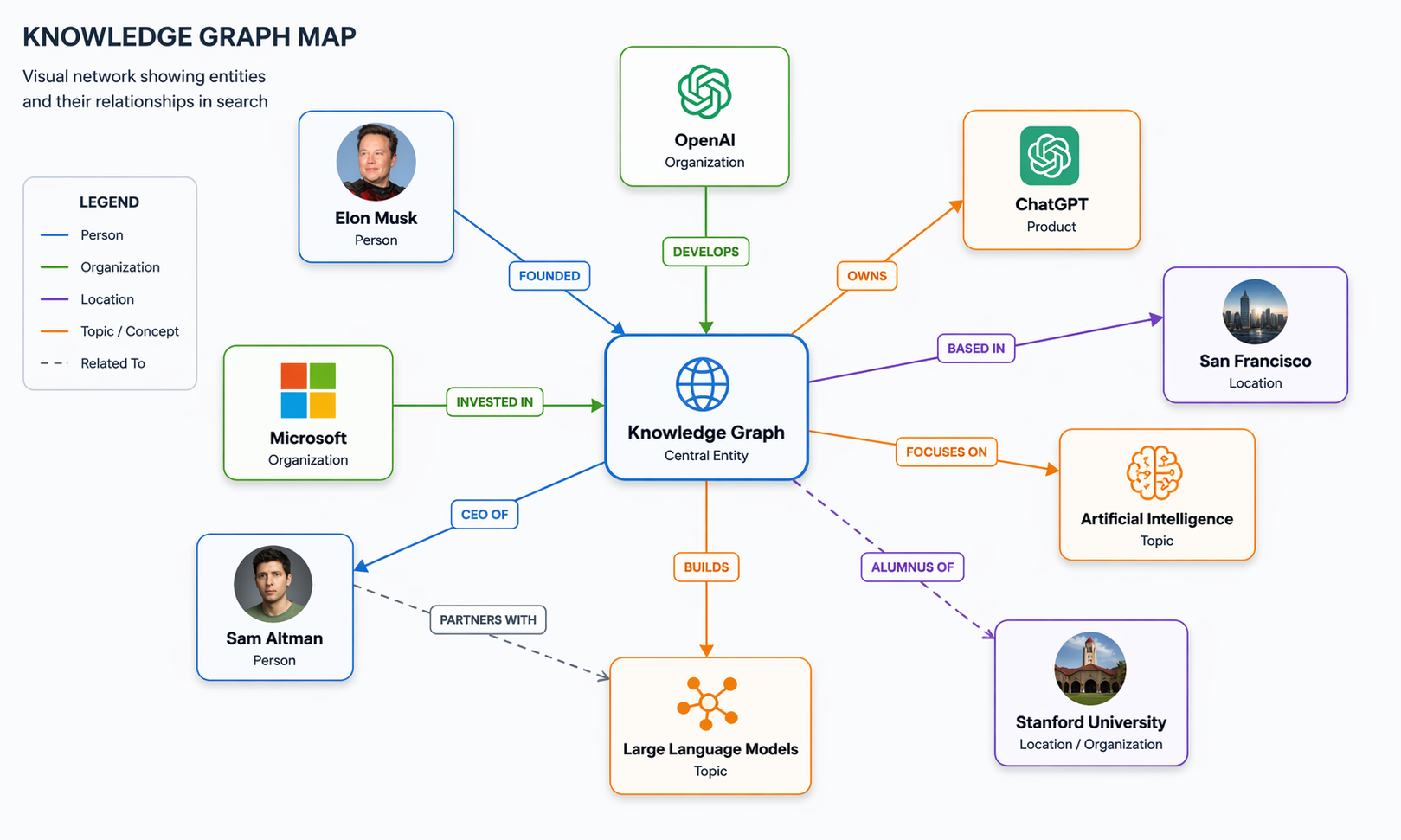
Task: Click the portrait in the Elon Musk node
Action: 376,162
